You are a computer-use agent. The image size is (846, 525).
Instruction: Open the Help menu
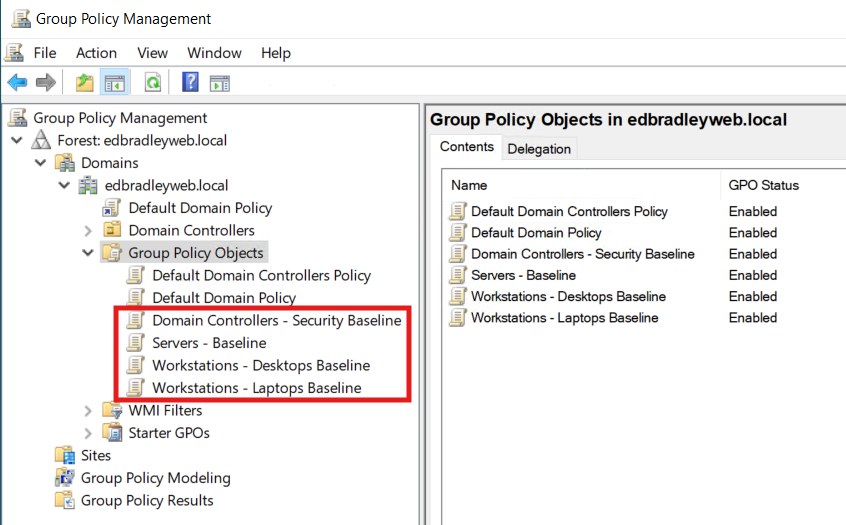pyautogui.click(x=276, y=53)
